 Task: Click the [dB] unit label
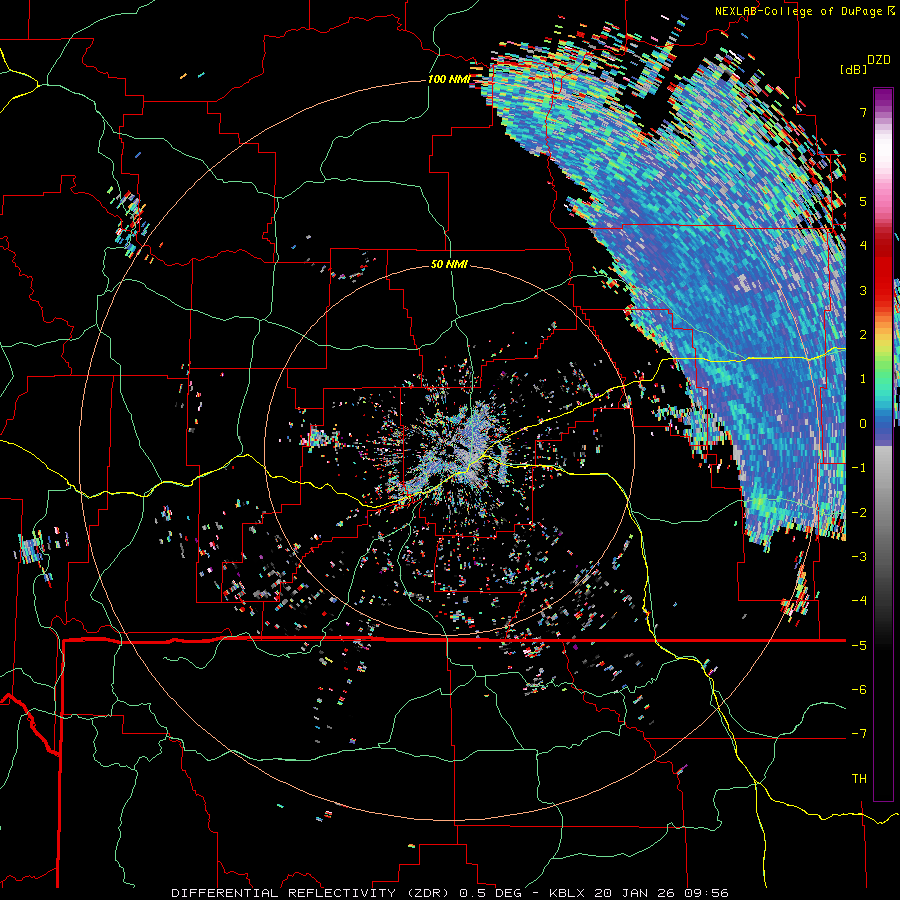(x=853, y=69)
